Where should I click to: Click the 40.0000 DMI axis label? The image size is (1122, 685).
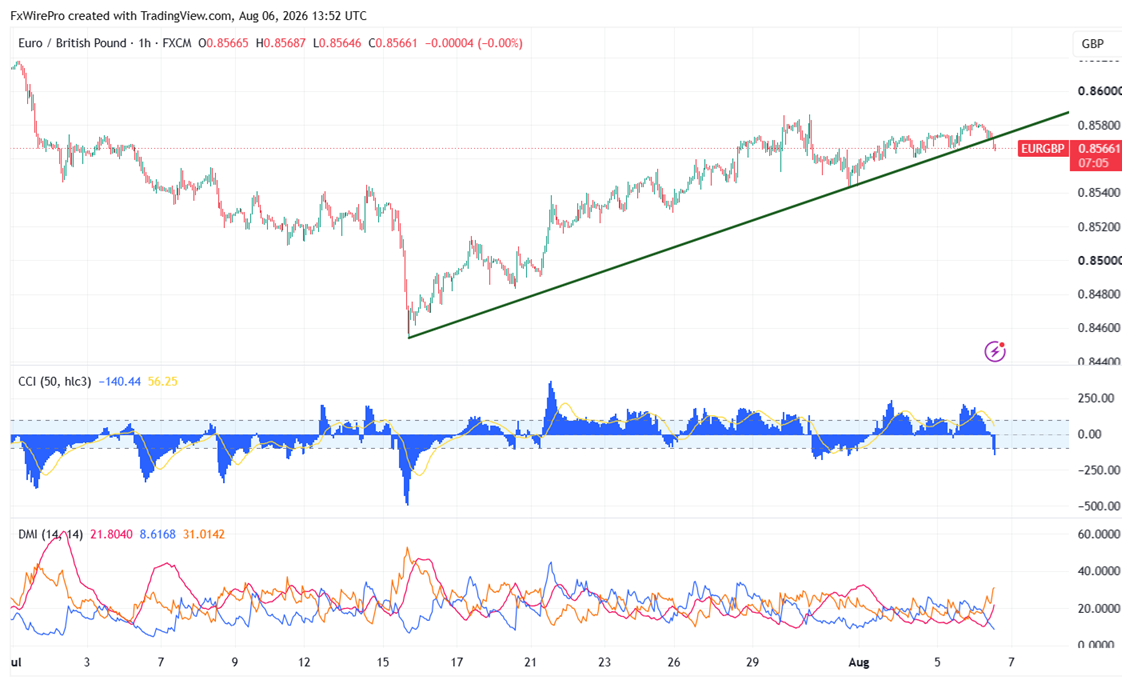(x=1099, y=570)
